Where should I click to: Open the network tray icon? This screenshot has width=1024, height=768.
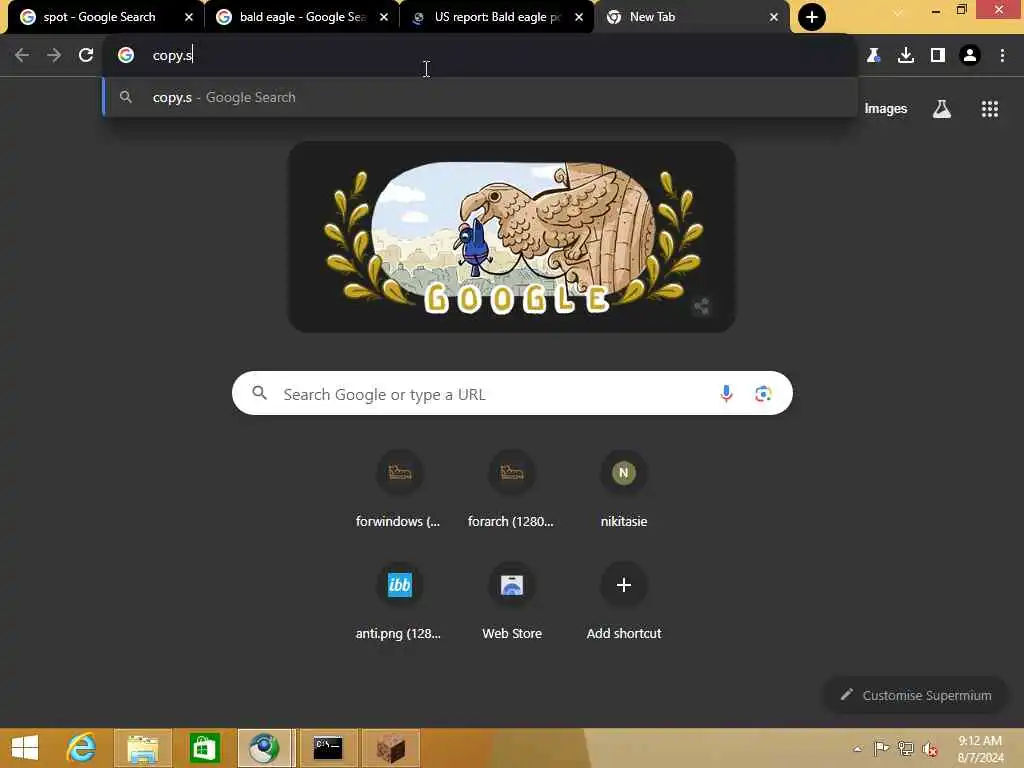point(906,748)
